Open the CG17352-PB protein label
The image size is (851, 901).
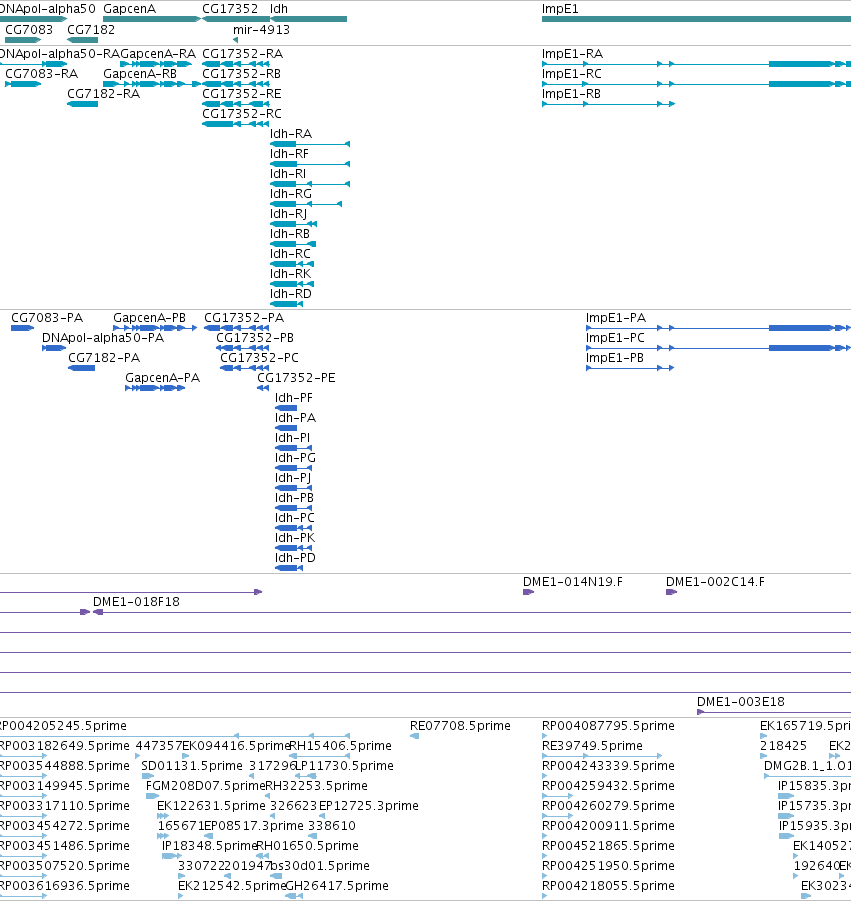(x=255, y=338)
